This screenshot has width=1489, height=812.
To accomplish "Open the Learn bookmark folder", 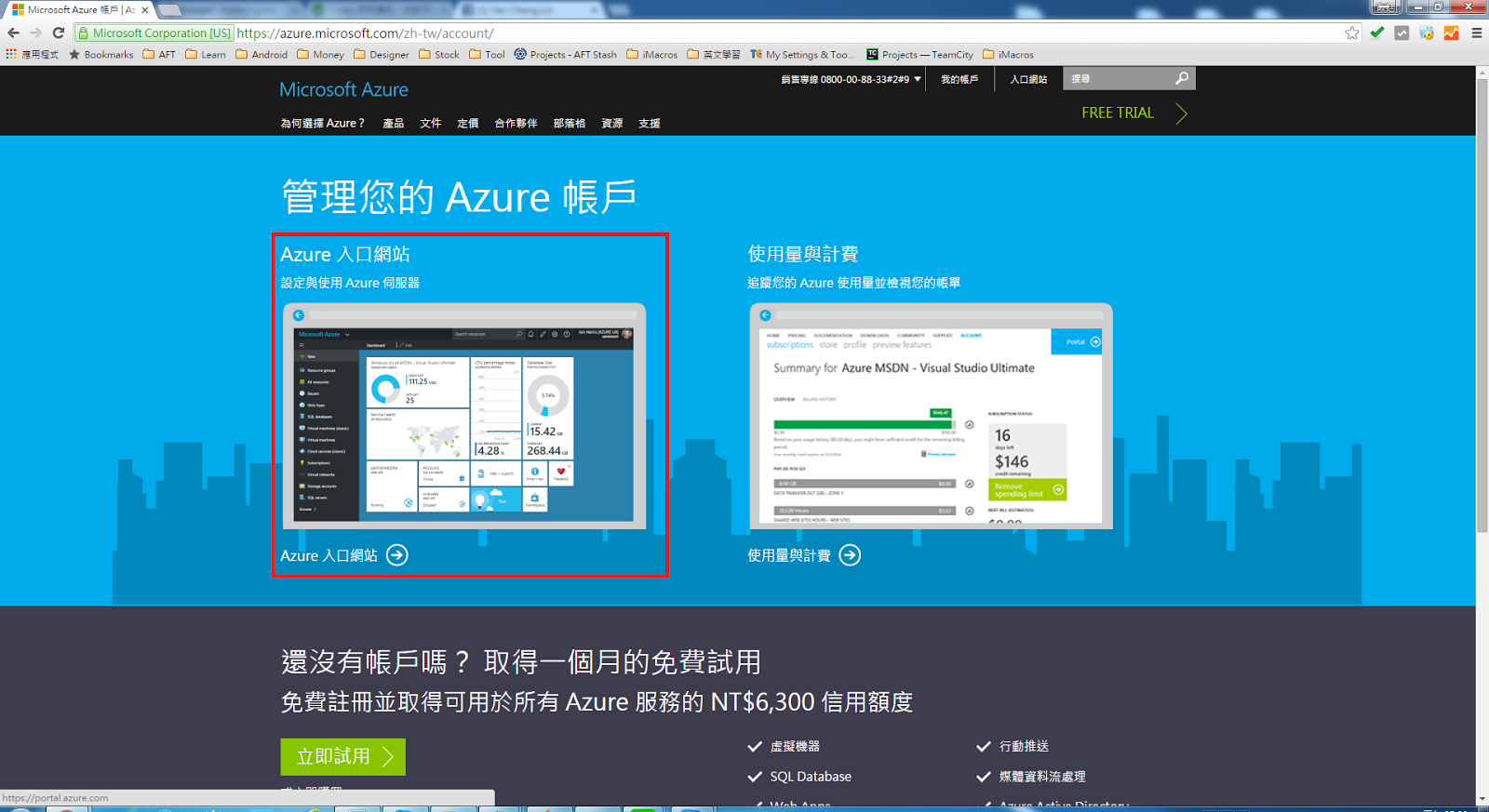I will pos(206,55).
